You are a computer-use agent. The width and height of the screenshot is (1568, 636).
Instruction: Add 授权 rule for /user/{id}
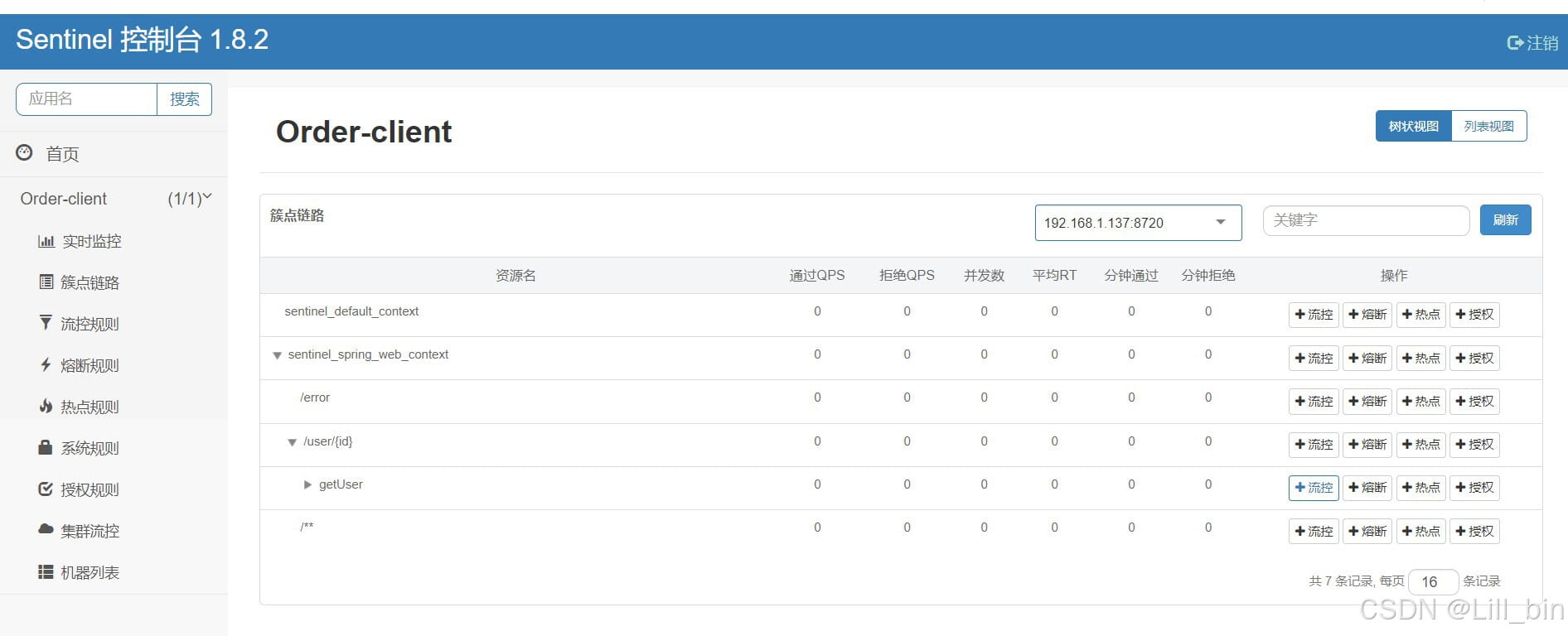point(1474,445)
